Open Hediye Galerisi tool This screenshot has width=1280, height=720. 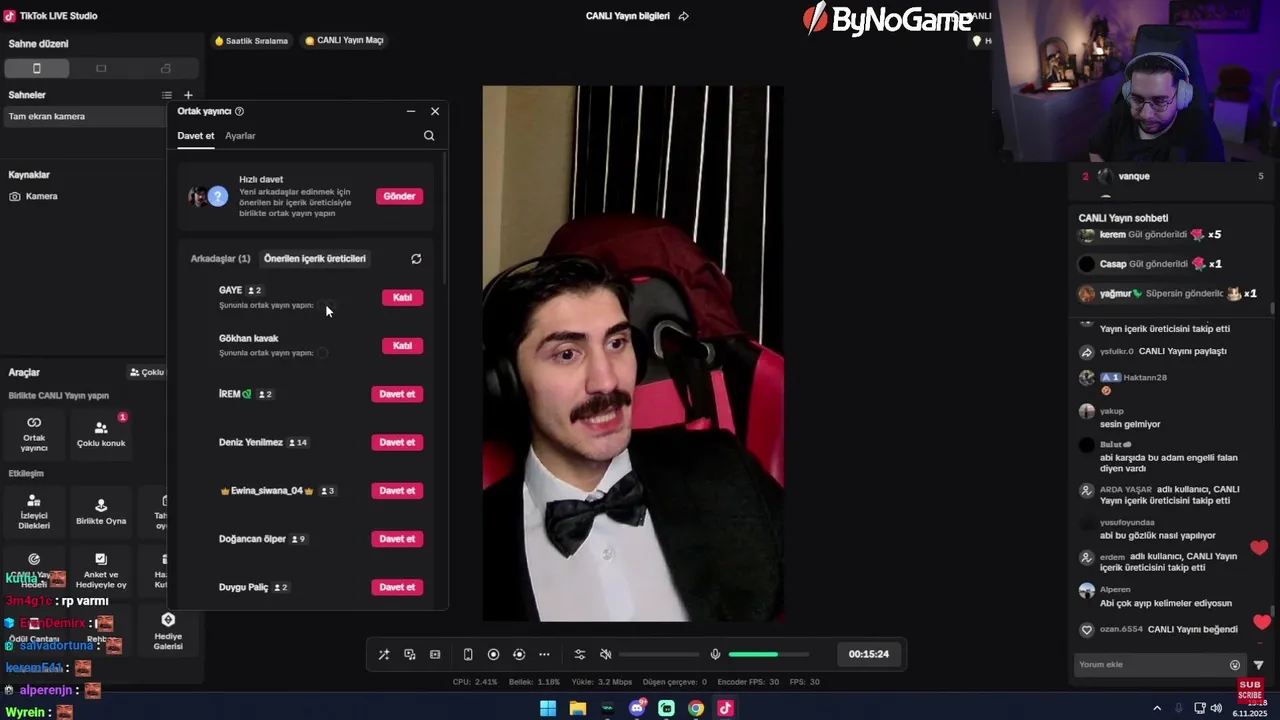168,632
